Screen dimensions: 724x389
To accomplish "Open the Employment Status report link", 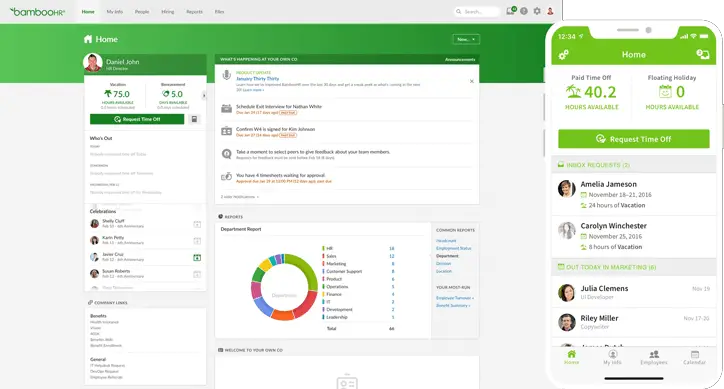I will point(453,249).
